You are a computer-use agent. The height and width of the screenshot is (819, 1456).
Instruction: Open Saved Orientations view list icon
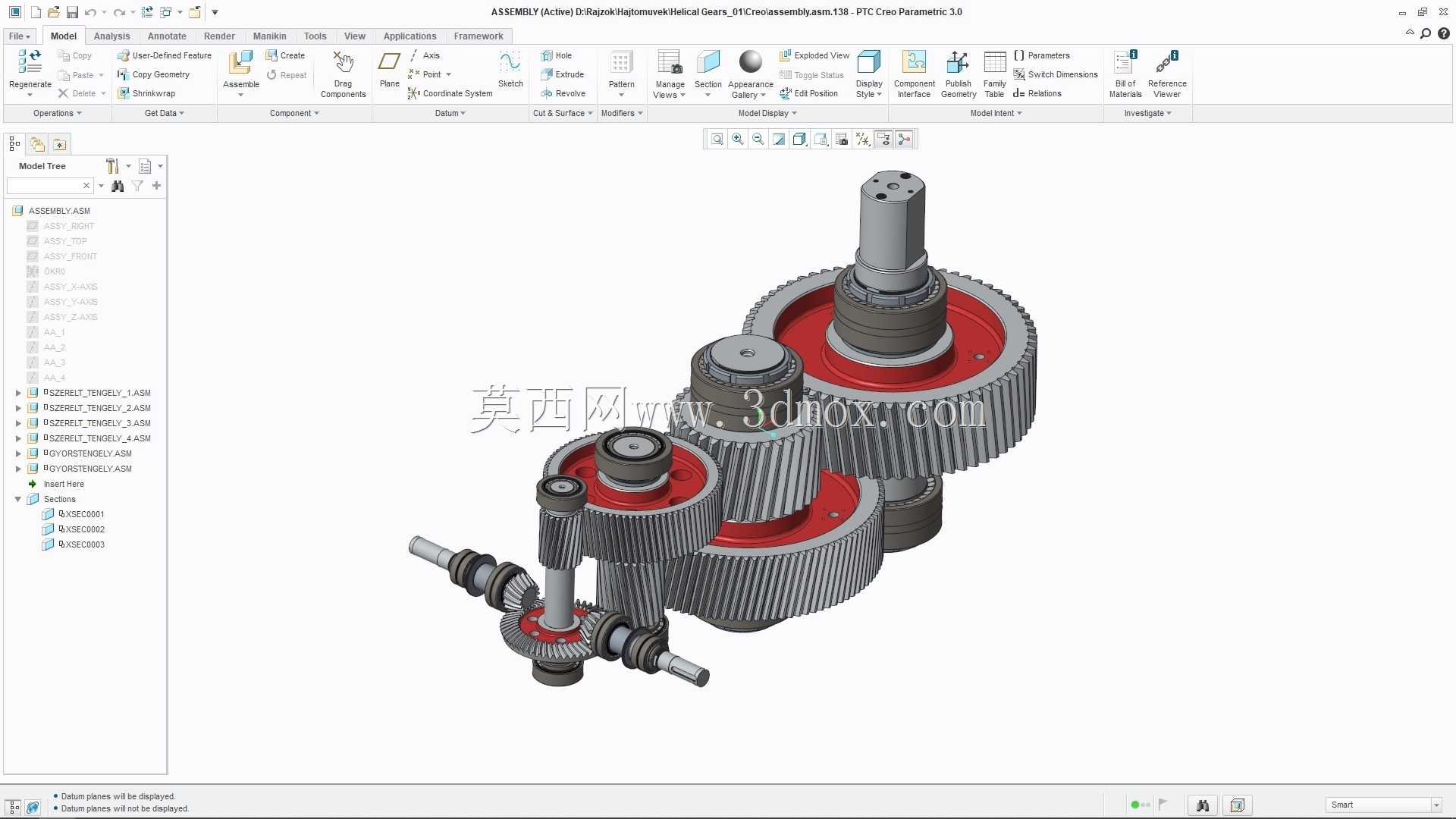point(821,139)
